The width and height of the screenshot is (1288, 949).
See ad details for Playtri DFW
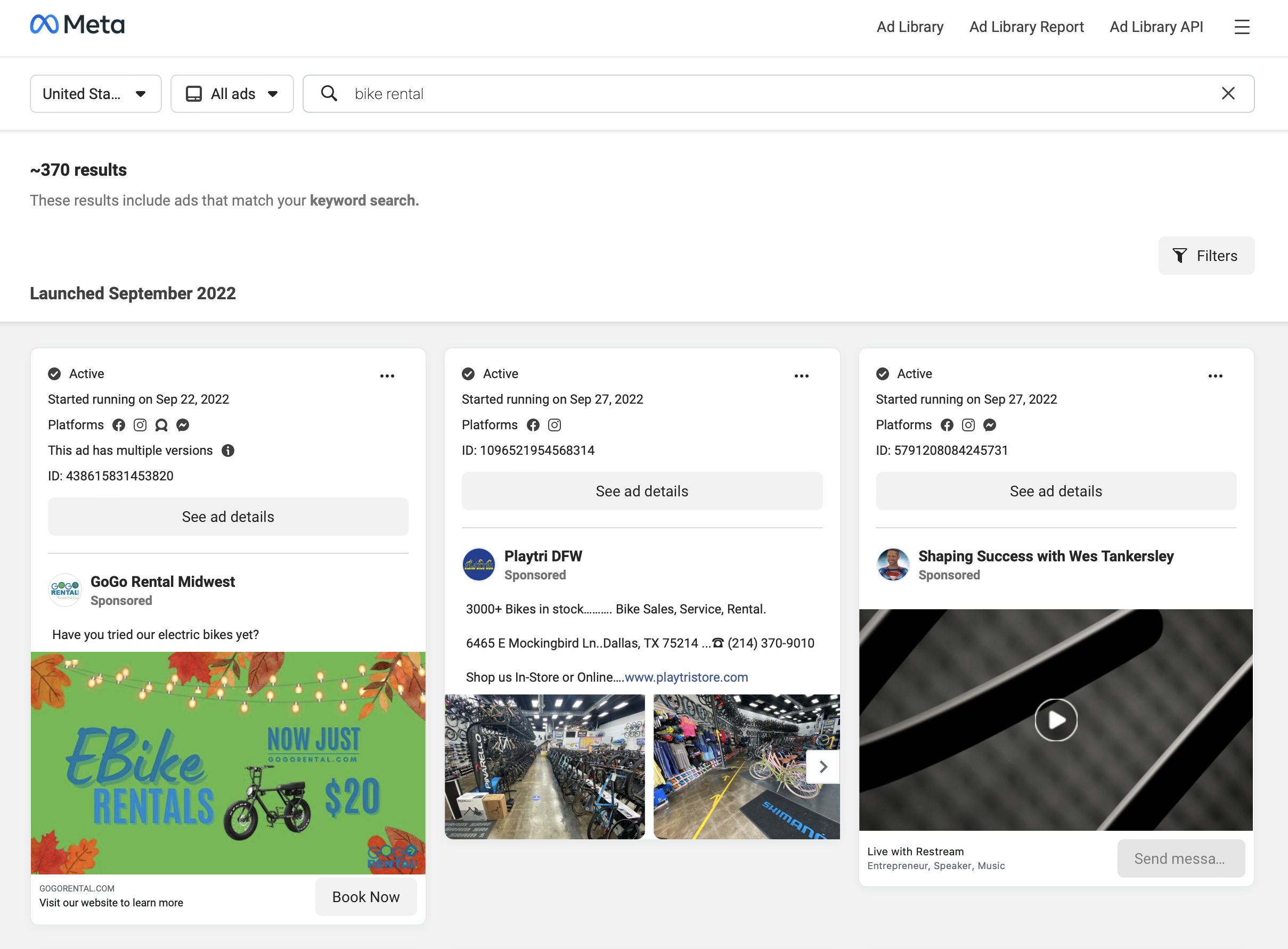(x=642, y=491)
